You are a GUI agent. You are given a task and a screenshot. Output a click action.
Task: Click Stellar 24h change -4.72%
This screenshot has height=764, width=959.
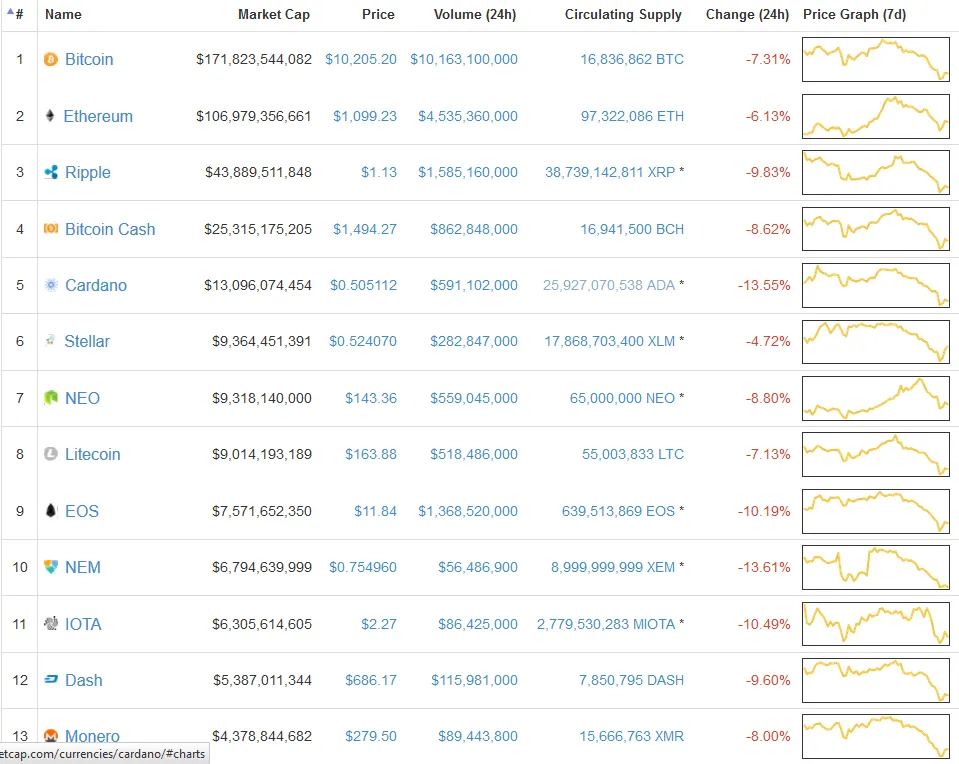(768, 341)
